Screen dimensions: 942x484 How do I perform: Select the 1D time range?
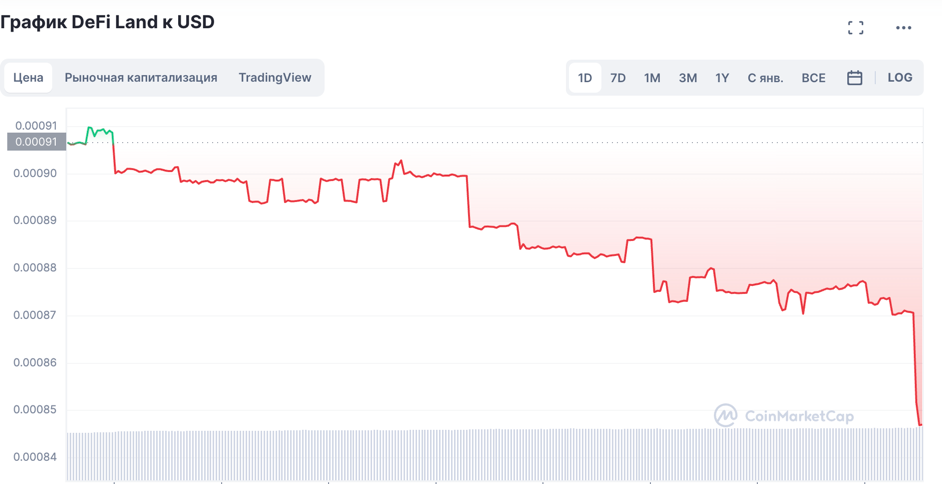tap(585, 78)
